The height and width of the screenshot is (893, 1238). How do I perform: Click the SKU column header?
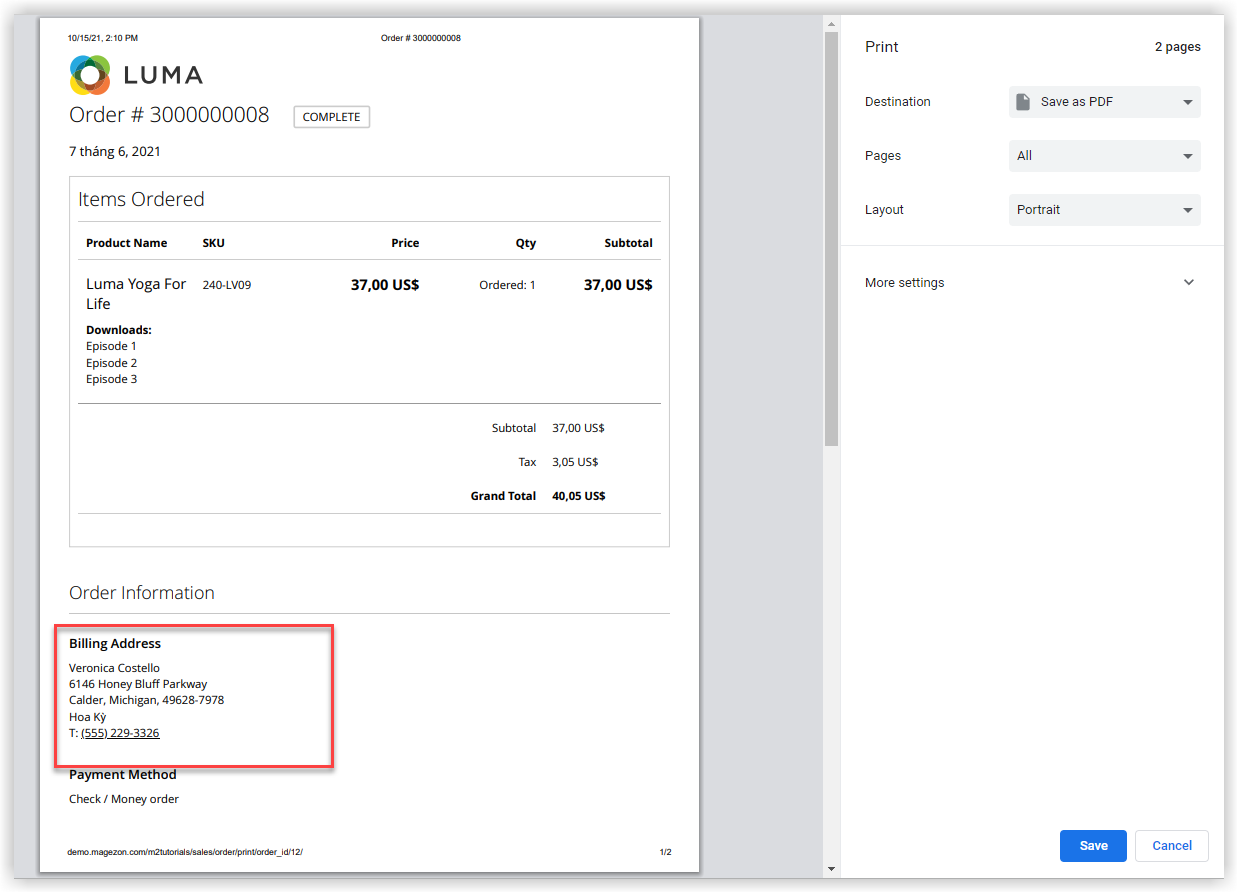[214, 243]
